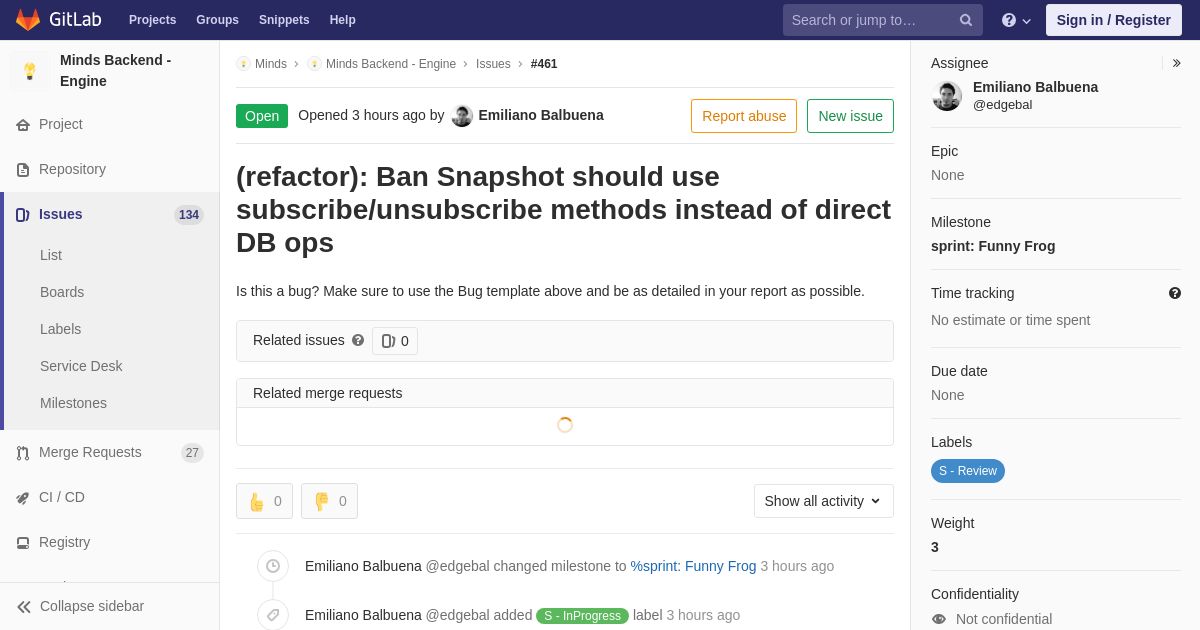Click author avatar next to Emiliano Balbuena
The image size is (1200, 630).
[x=462, y=116]
